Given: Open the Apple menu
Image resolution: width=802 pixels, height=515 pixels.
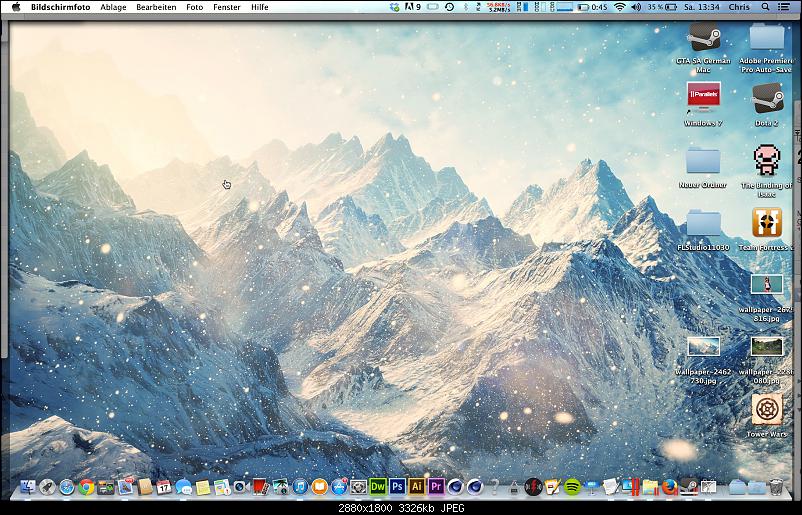Looking at the screenshot, I should pos(16,7).
